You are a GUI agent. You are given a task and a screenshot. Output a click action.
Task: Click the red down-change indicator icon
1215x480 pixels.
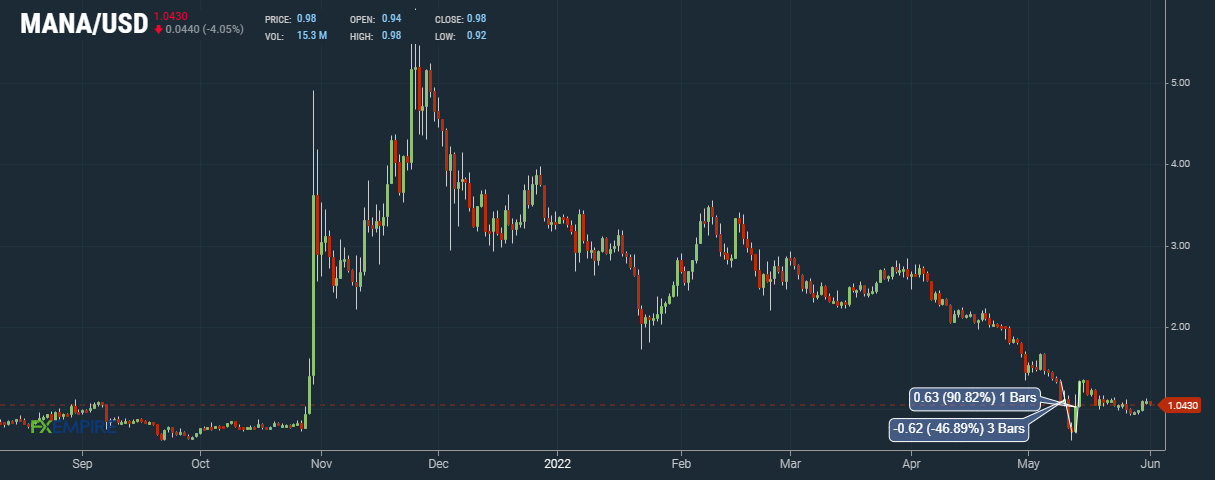[158, 29]
